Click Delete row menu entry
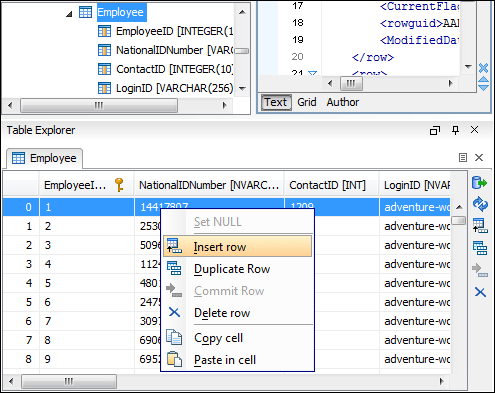The width and height of the screenshot is (495, 393). point(237,313)
